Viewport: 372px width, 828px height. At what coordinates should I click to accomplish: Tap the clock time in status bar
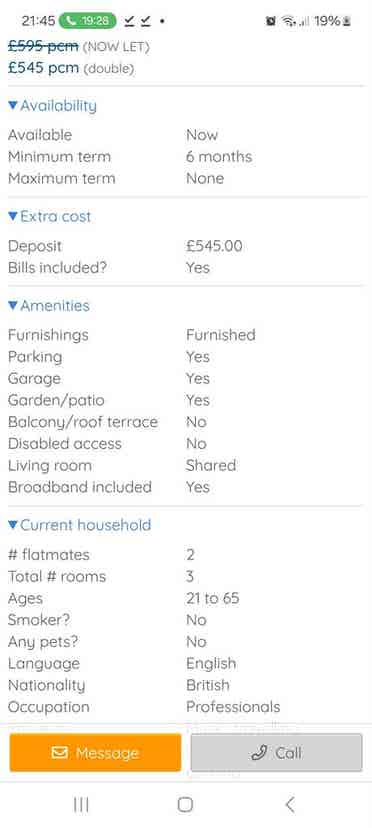[x=38, y=21]
